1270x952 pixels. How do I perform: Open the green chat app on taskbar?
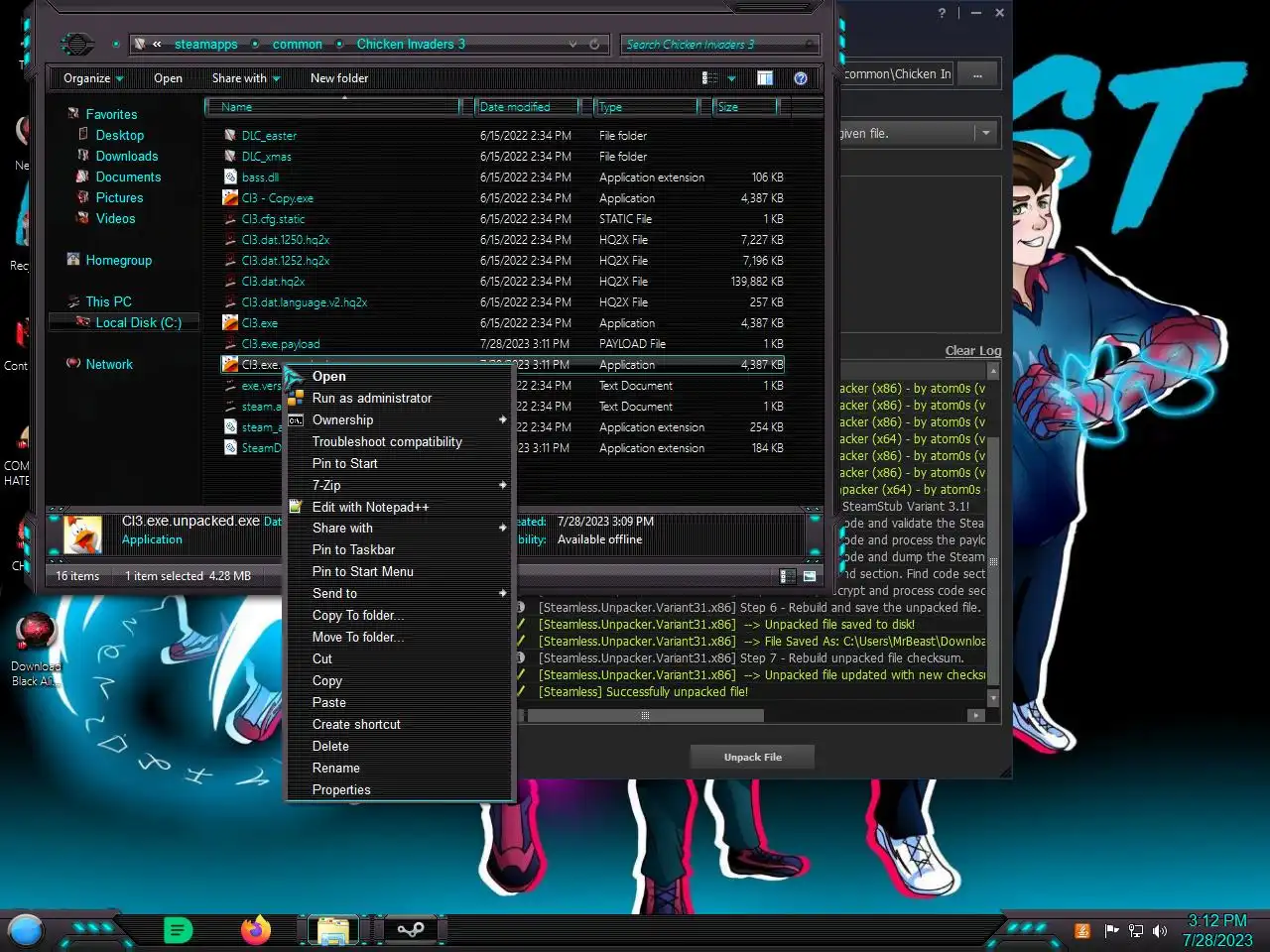178,930
